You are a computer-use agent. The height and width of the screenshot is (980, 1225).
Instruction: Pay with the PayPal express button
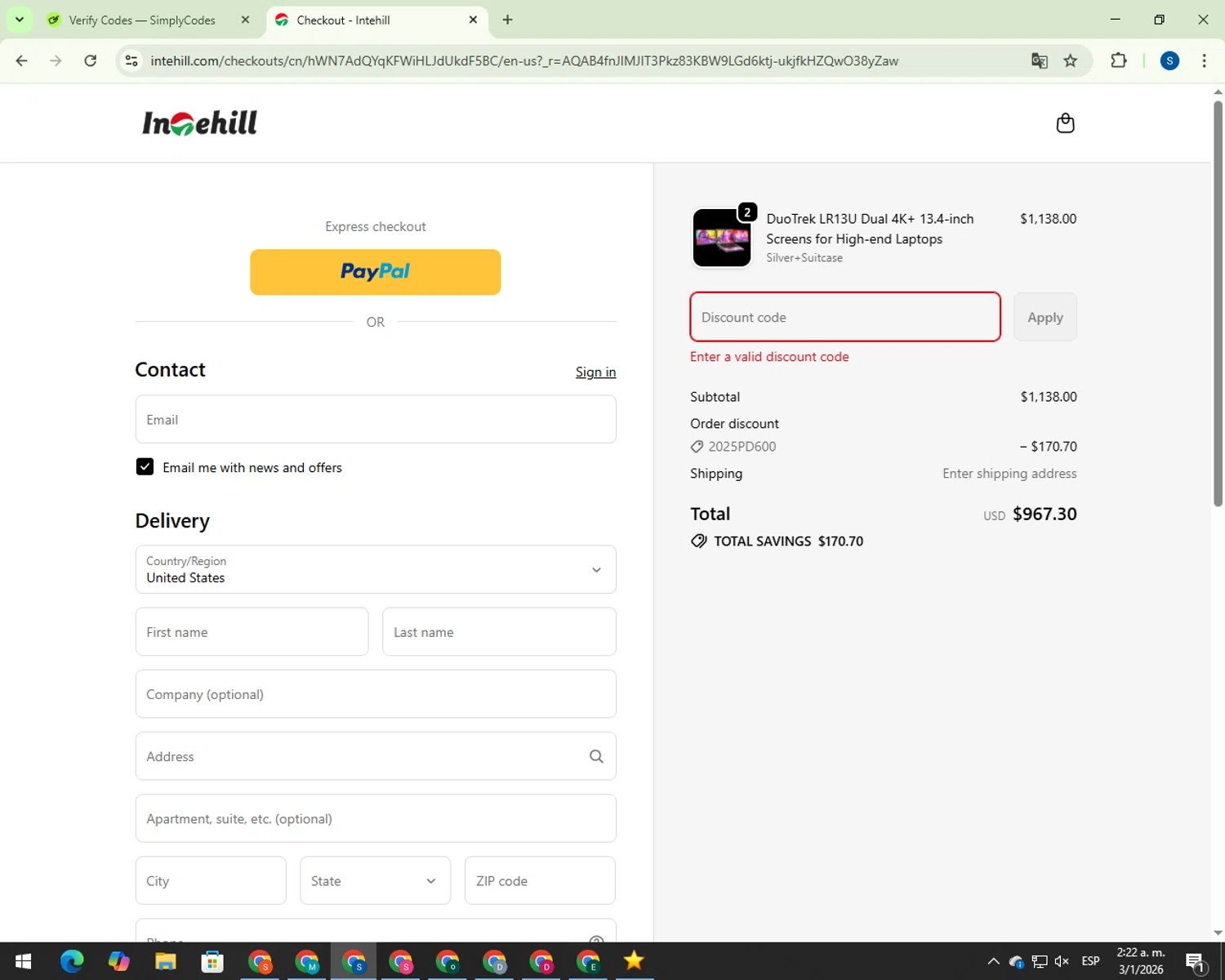[376, 272]
